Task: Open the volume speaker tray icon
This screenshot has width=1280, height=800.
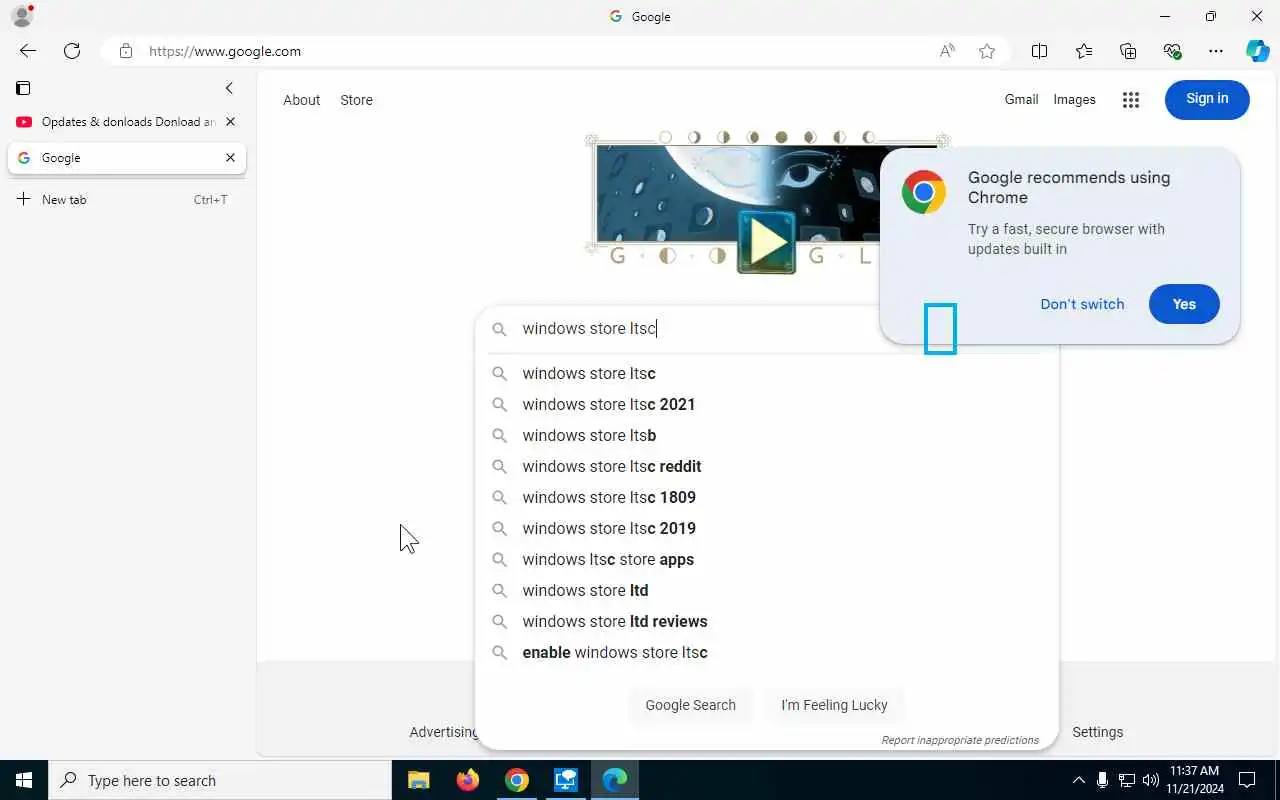Action: pyautogui.click(x=1150, y=780)
